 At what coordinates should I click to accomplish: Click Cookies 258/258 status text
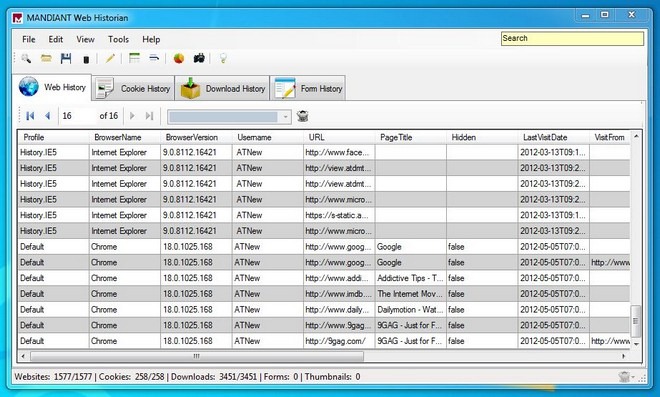(x=131, y=376)
